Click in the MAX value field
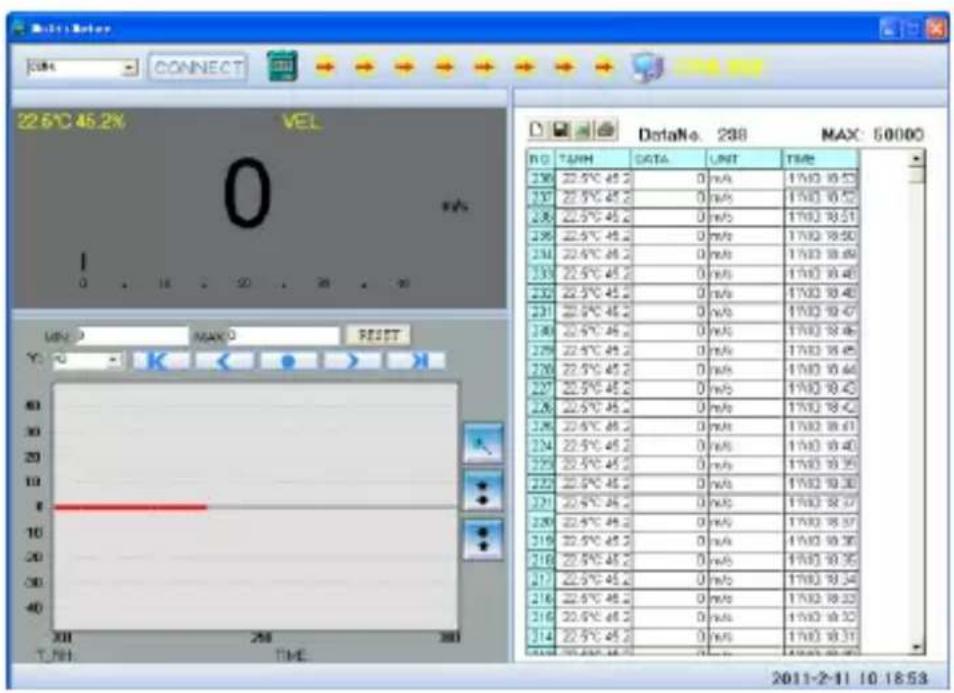954x693 pixels. (283, 335)
